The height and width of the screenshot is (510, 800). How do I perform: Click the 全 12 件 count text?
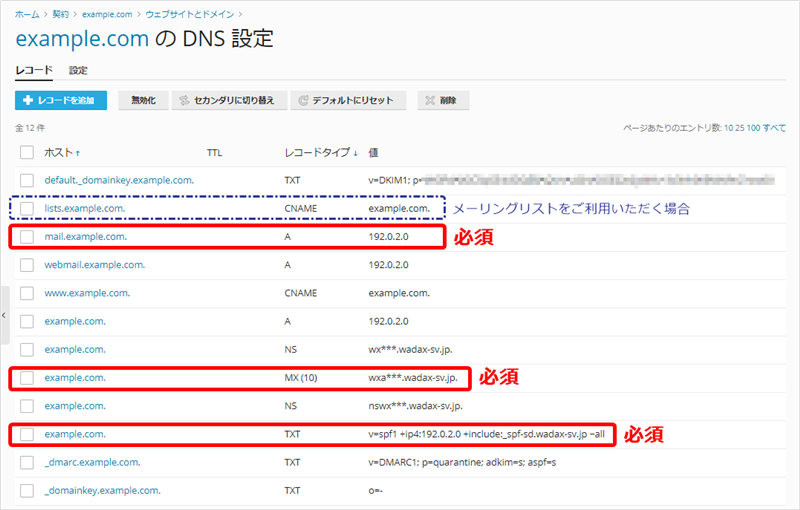(x=30, y=128)
